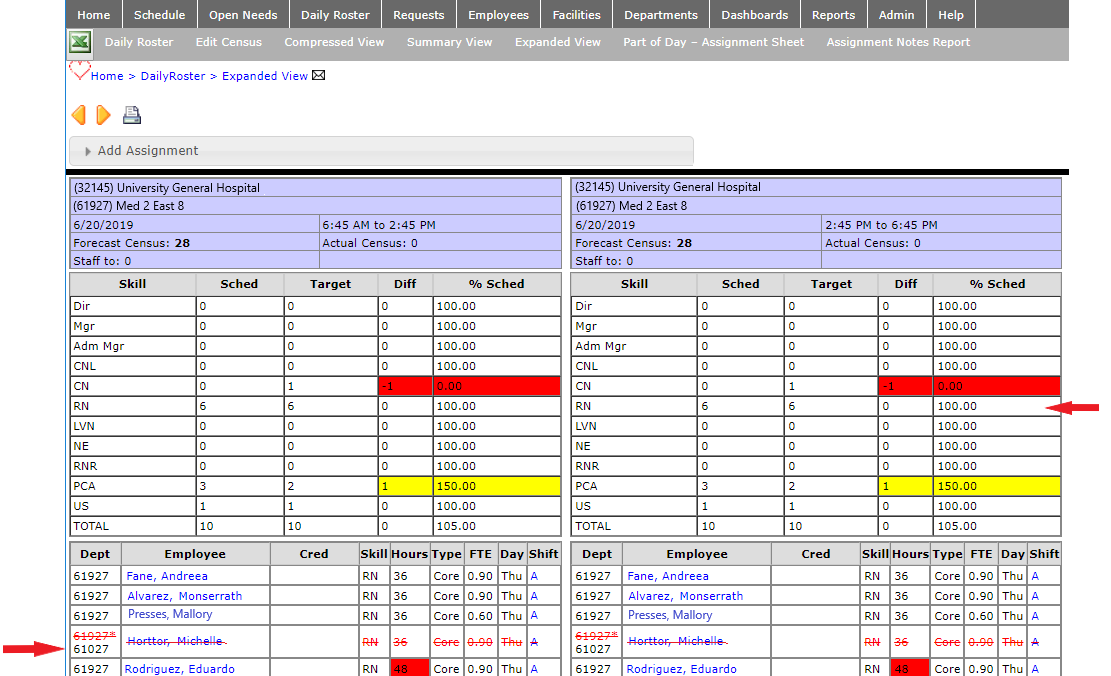
Task: Click Rodriguez, Eduardo link in left roster
Action: pos(179,669)
